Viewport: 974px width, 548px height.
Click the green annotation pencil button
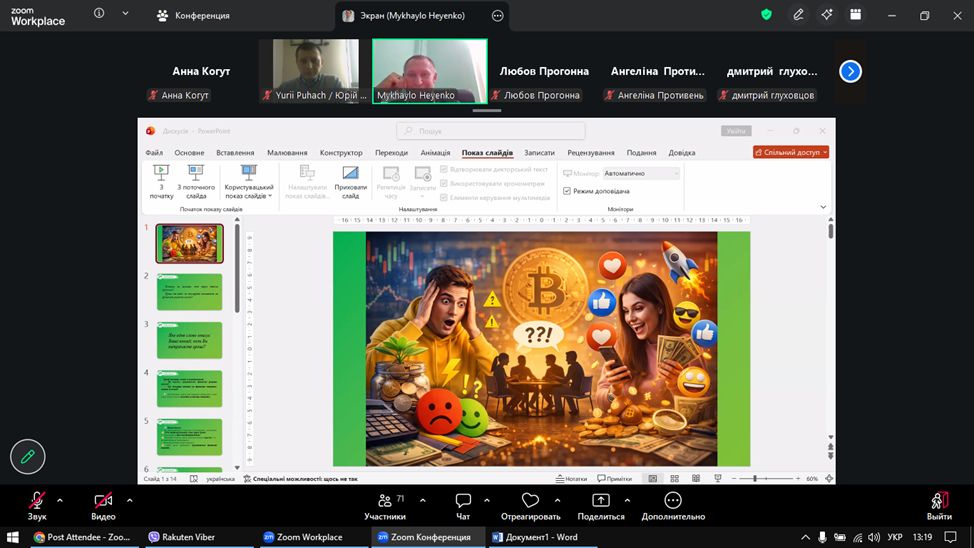point(28,456)
